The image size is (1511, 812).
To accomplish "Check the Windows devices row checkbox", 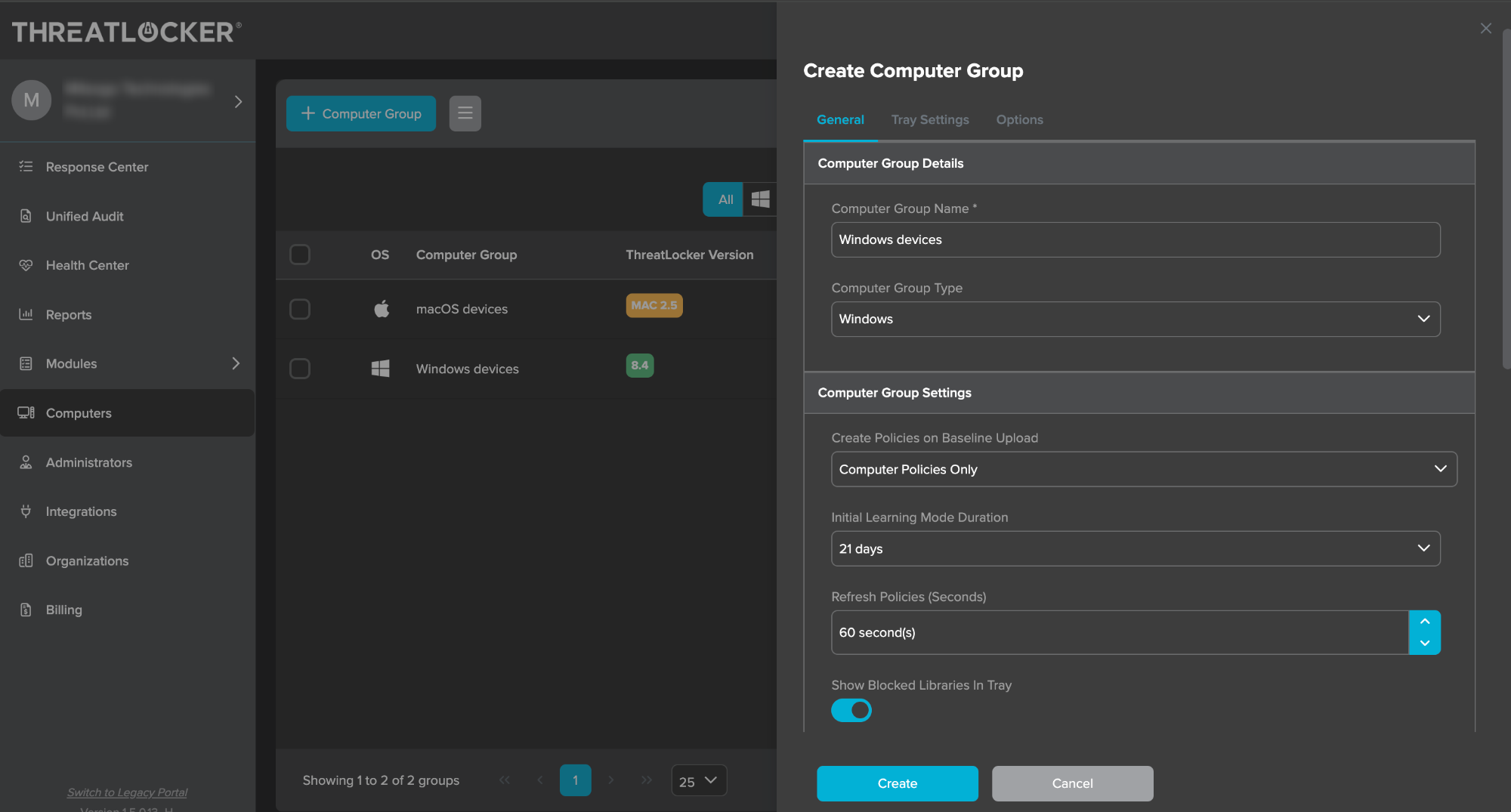I will (300, 369).
